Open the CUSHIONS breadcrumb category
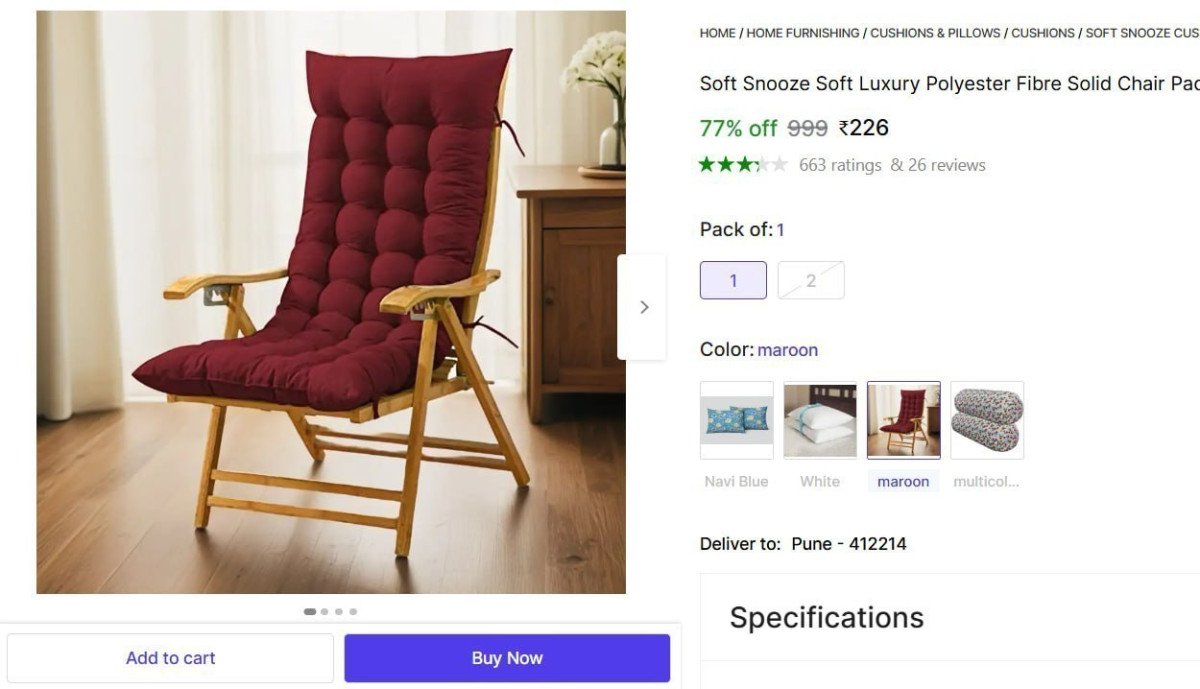Screen dimensions: 1200x689 coord(1043,33)
